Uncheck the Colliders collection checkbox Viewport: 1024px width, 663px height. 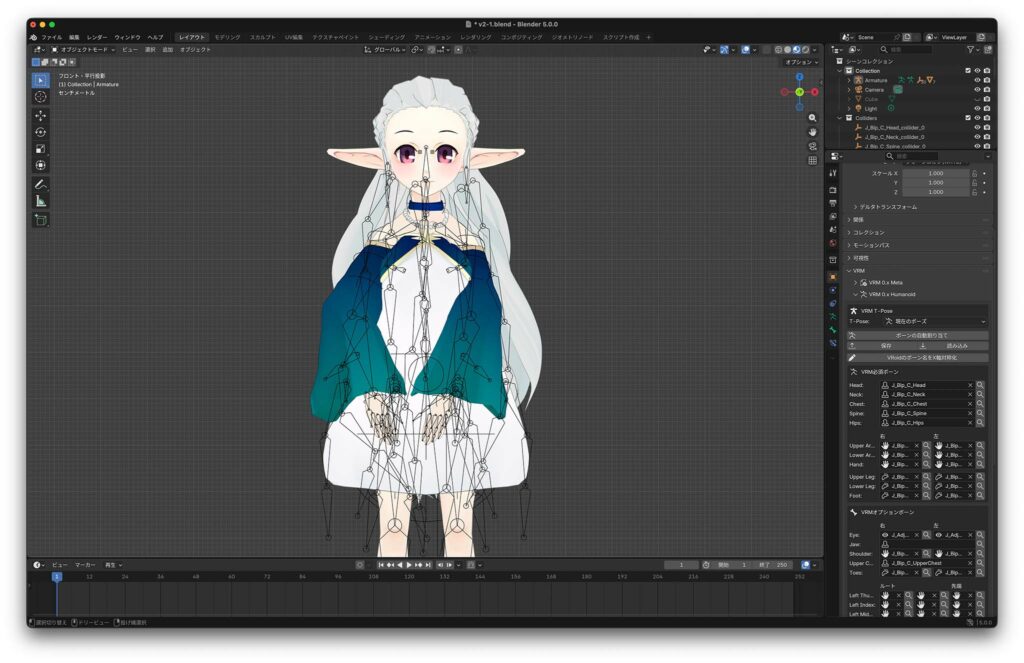click(967, 118)
